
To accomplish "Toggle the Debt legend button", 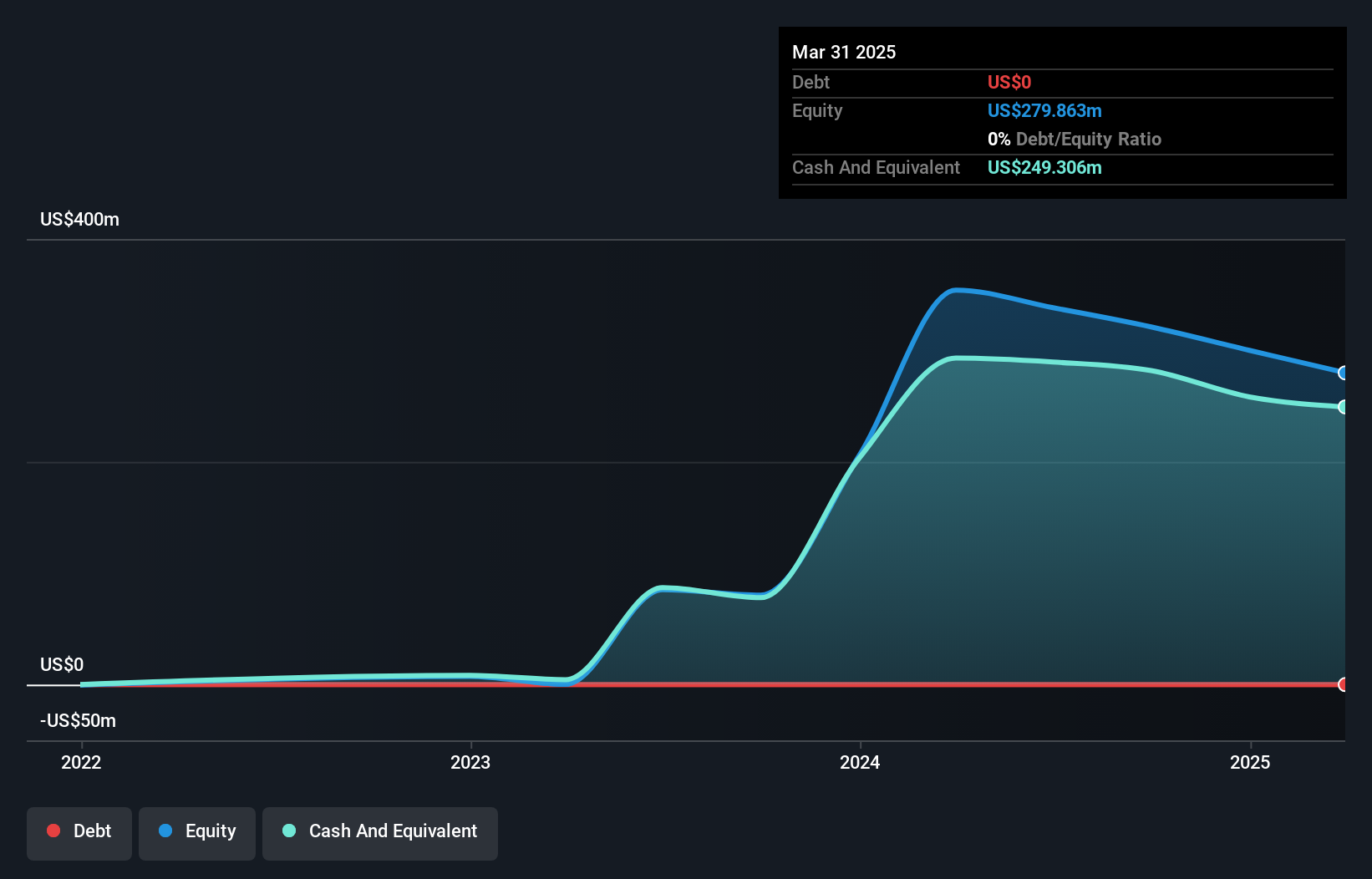I will [79, 833].
